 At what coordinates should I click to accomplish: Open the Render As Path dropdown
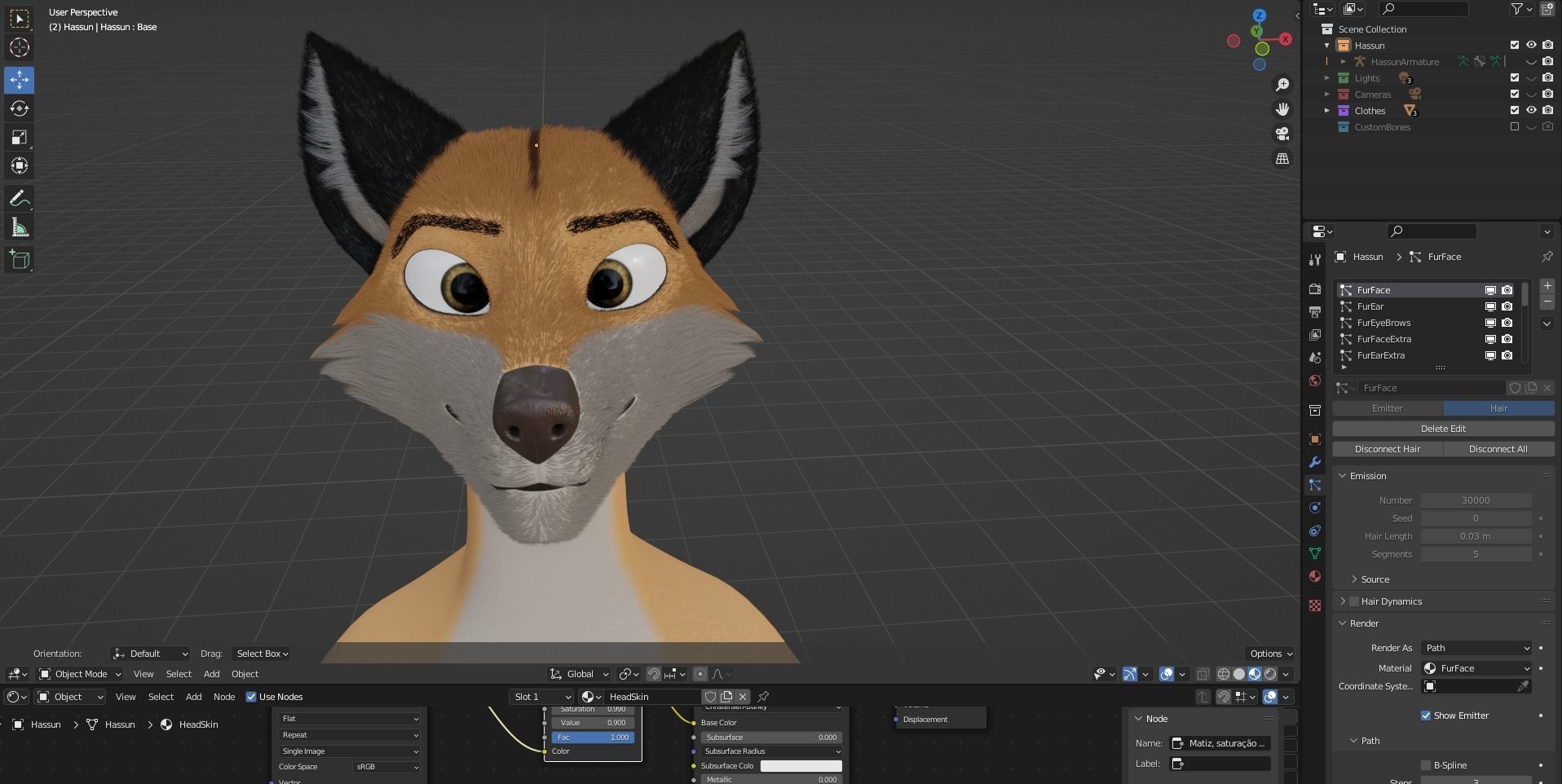[x=1476, y=648]
